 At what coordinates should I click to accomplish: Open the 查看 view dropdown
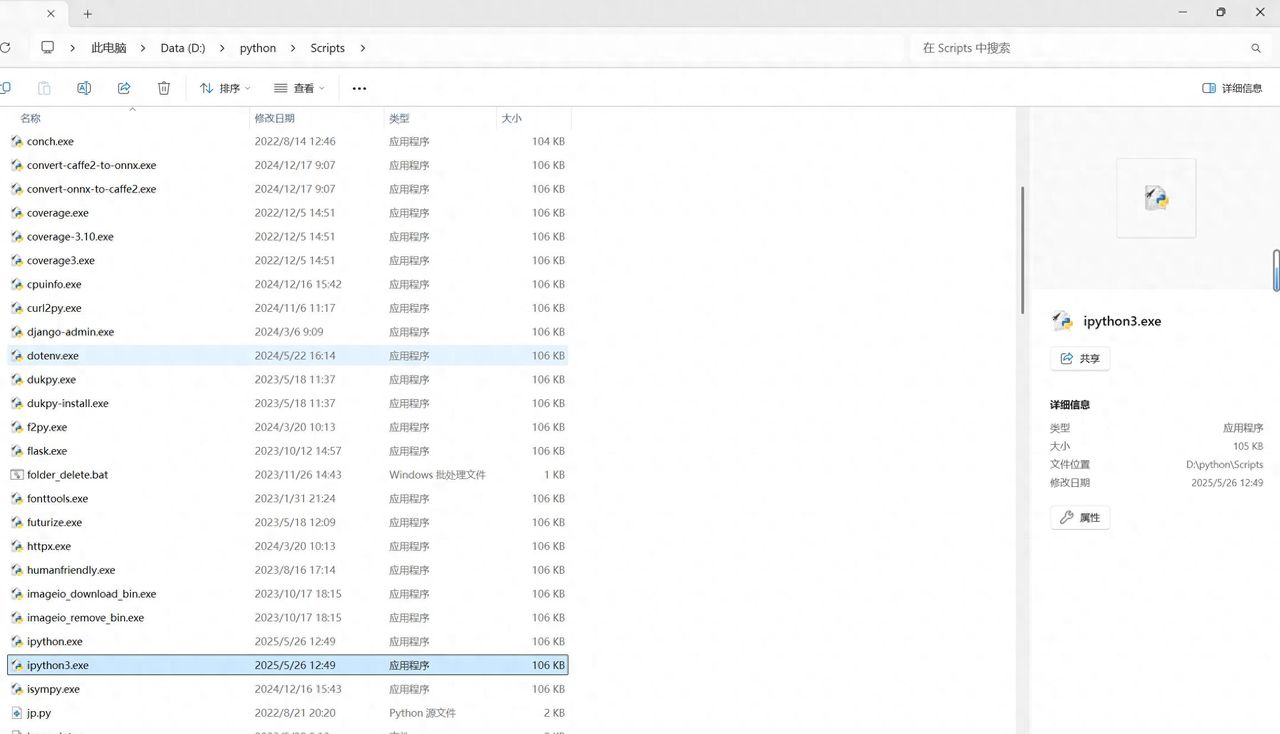tap(300, 88)
